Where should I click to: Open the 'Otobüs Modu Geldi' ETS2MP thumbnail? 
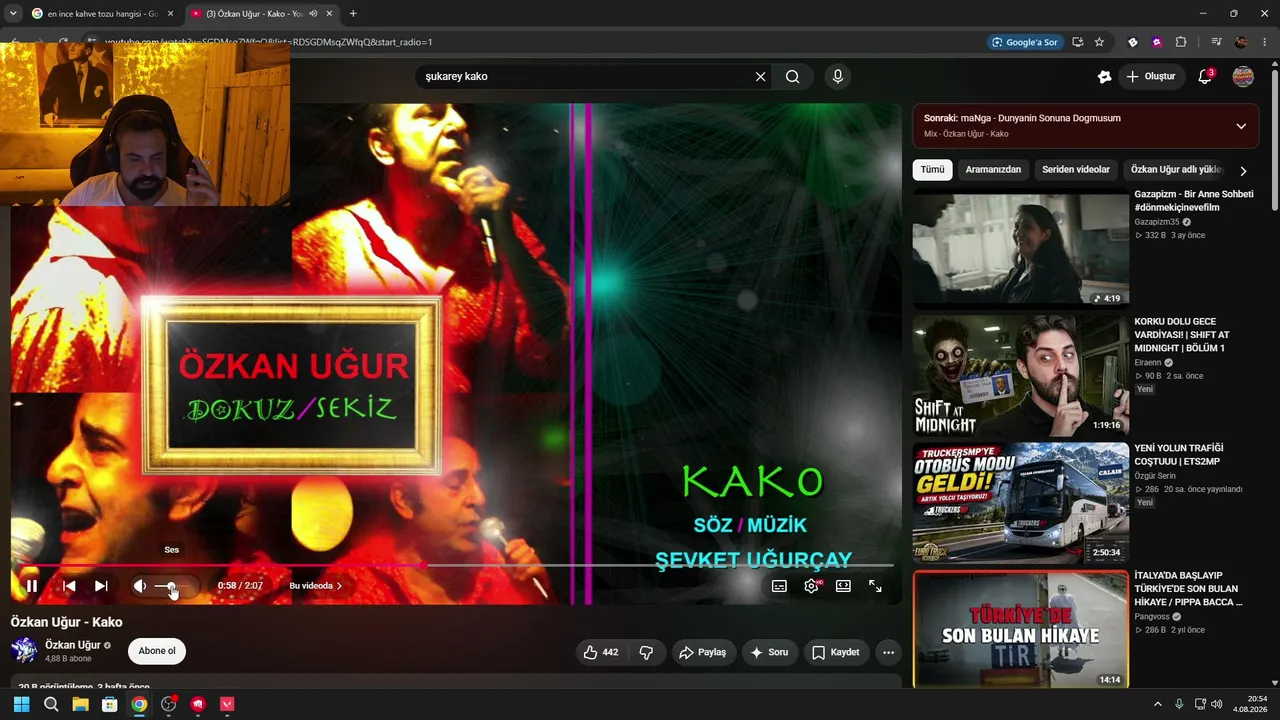click(1021, 501)
